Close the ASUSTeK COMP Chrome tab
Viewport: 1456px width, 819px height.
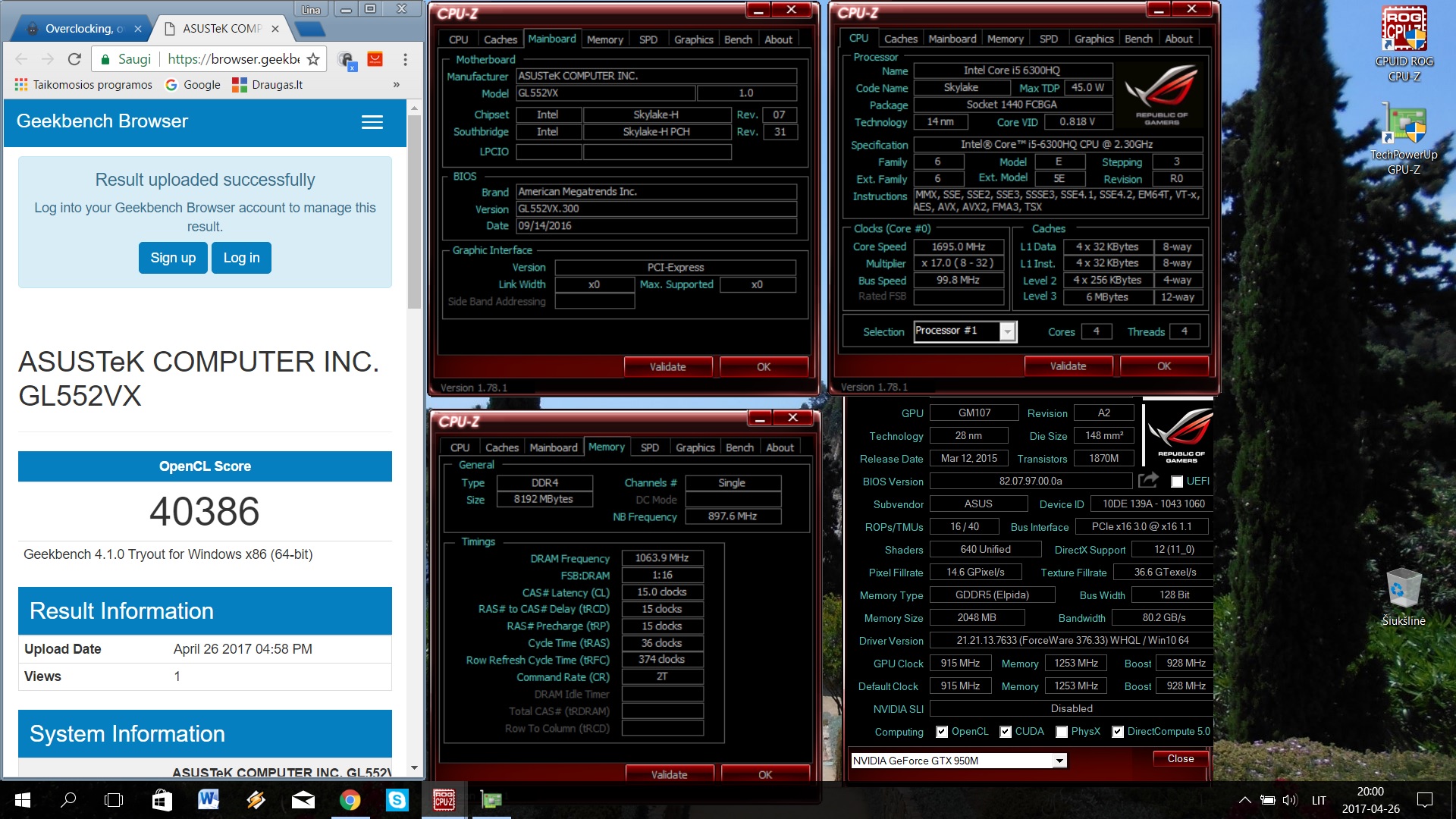[x=275, y=29]
